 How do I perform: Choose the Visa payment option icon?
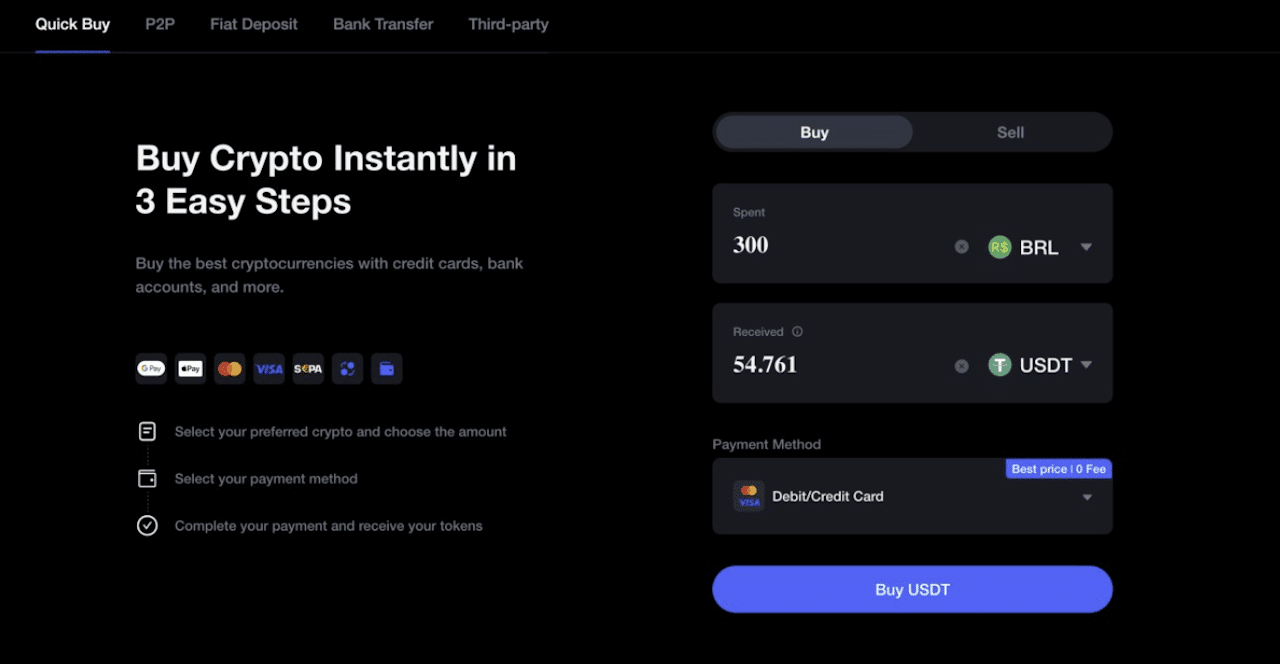269,368
